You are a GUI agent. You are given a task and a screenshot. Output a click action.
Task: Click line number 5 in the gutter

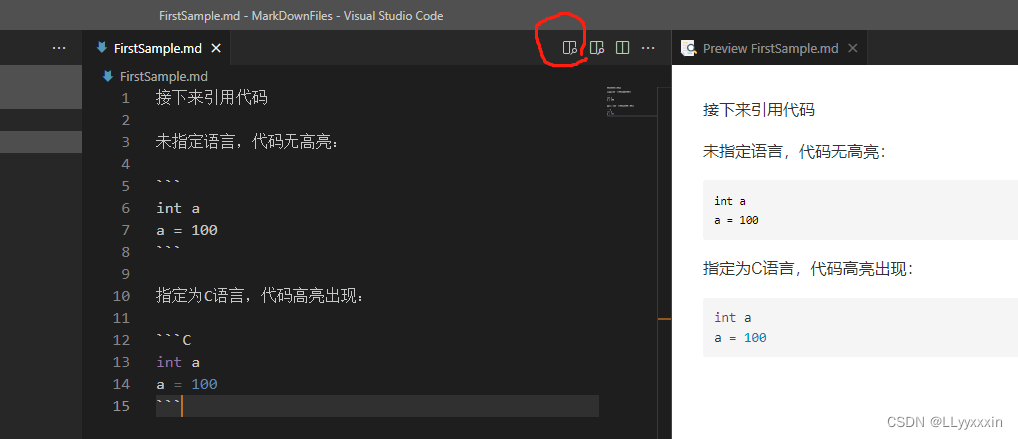[x=125, y=186]
